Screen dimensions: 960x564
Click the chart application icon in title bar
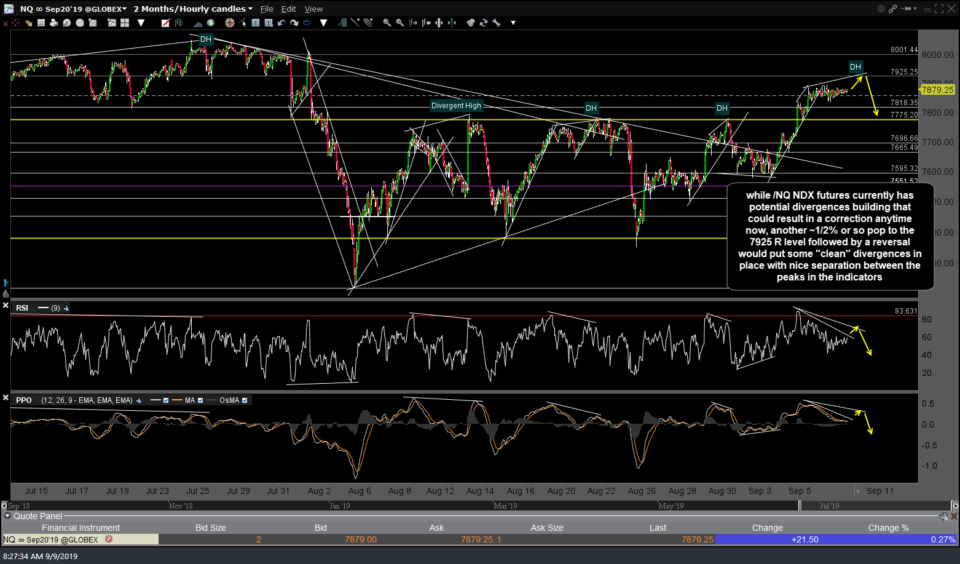click(9, 9)
